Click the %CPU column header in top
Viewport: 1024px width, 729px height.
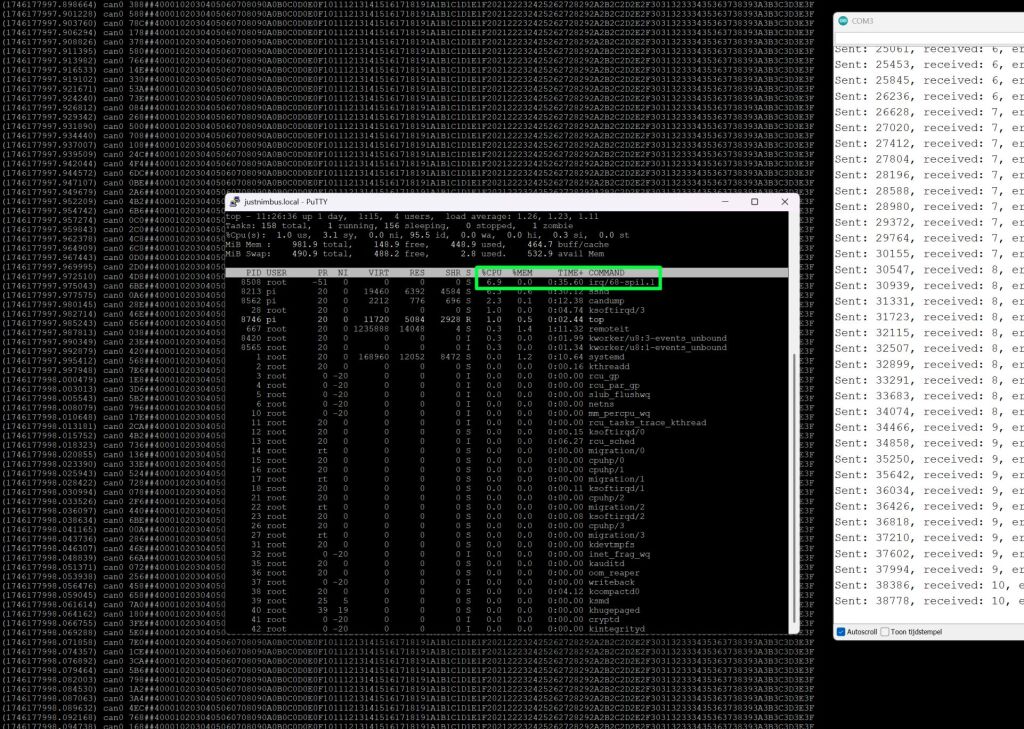492,273
